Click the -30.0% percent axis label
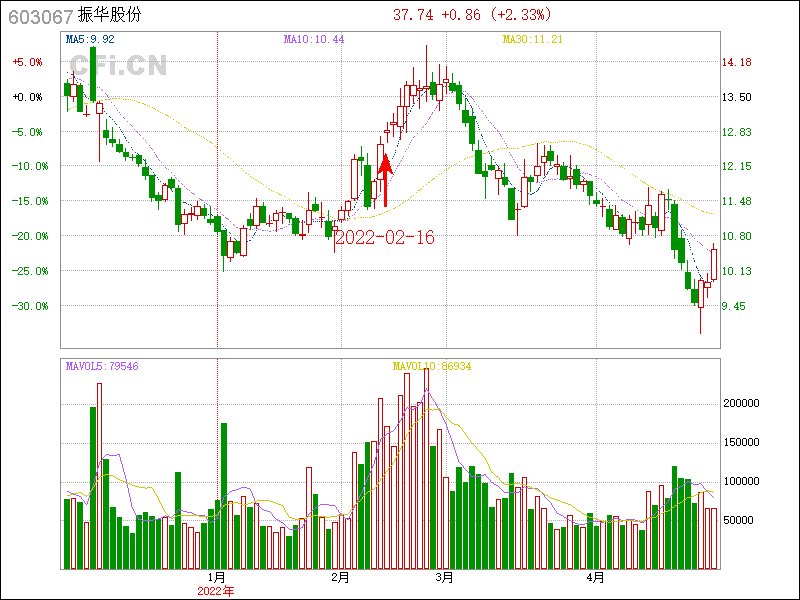This screenshot has height=600, width=800. coord(30,306)
